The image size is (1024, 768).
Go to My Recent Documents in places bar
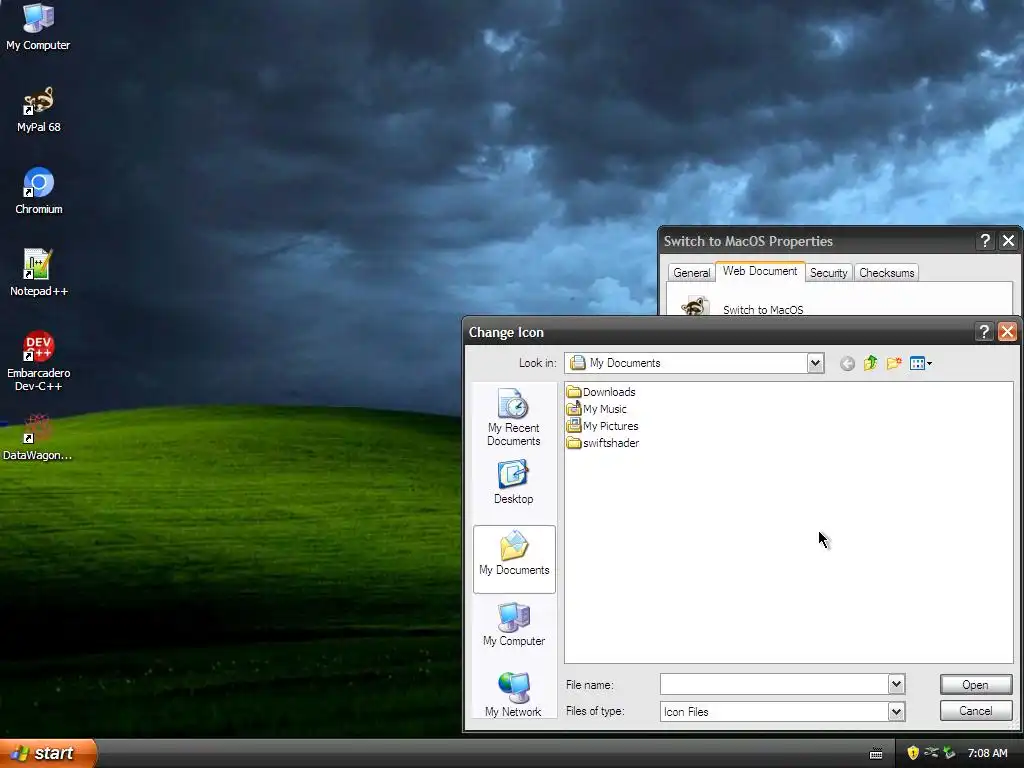point(513,417)
